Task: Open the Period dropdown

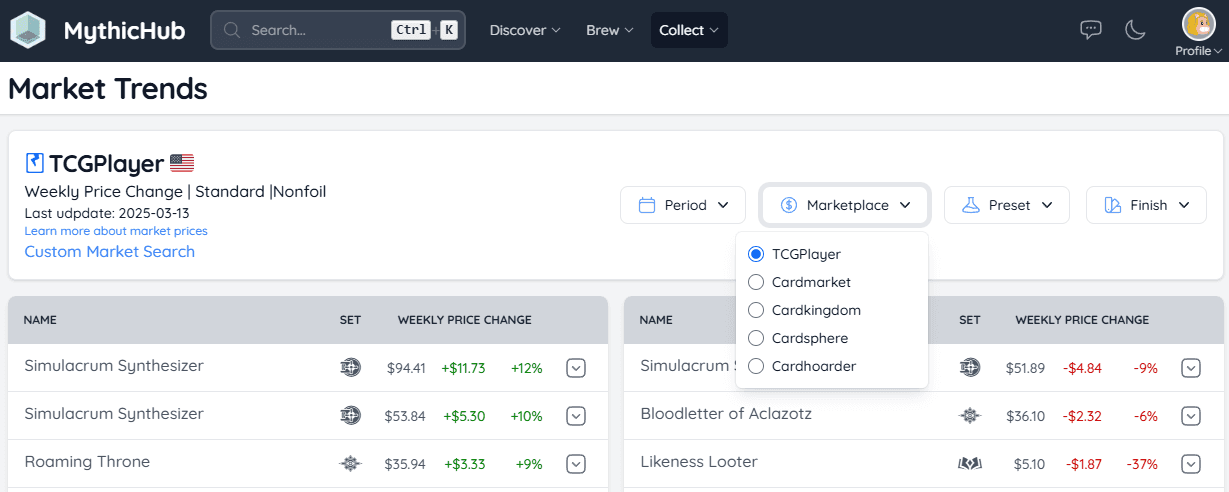Action: (683, 205)
